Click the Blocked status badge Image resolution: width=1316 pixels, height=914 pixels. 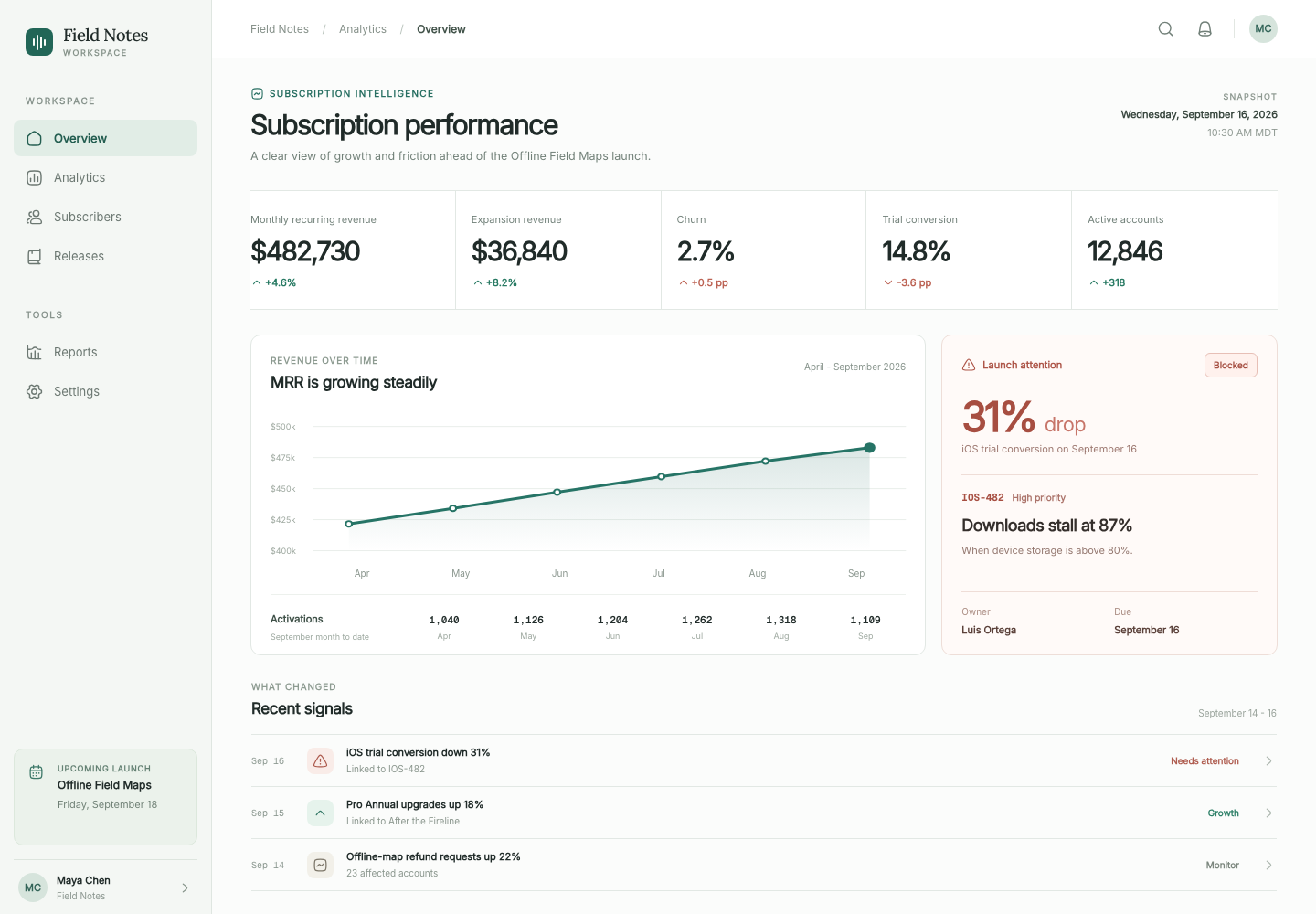click(x=1231, y=366)
